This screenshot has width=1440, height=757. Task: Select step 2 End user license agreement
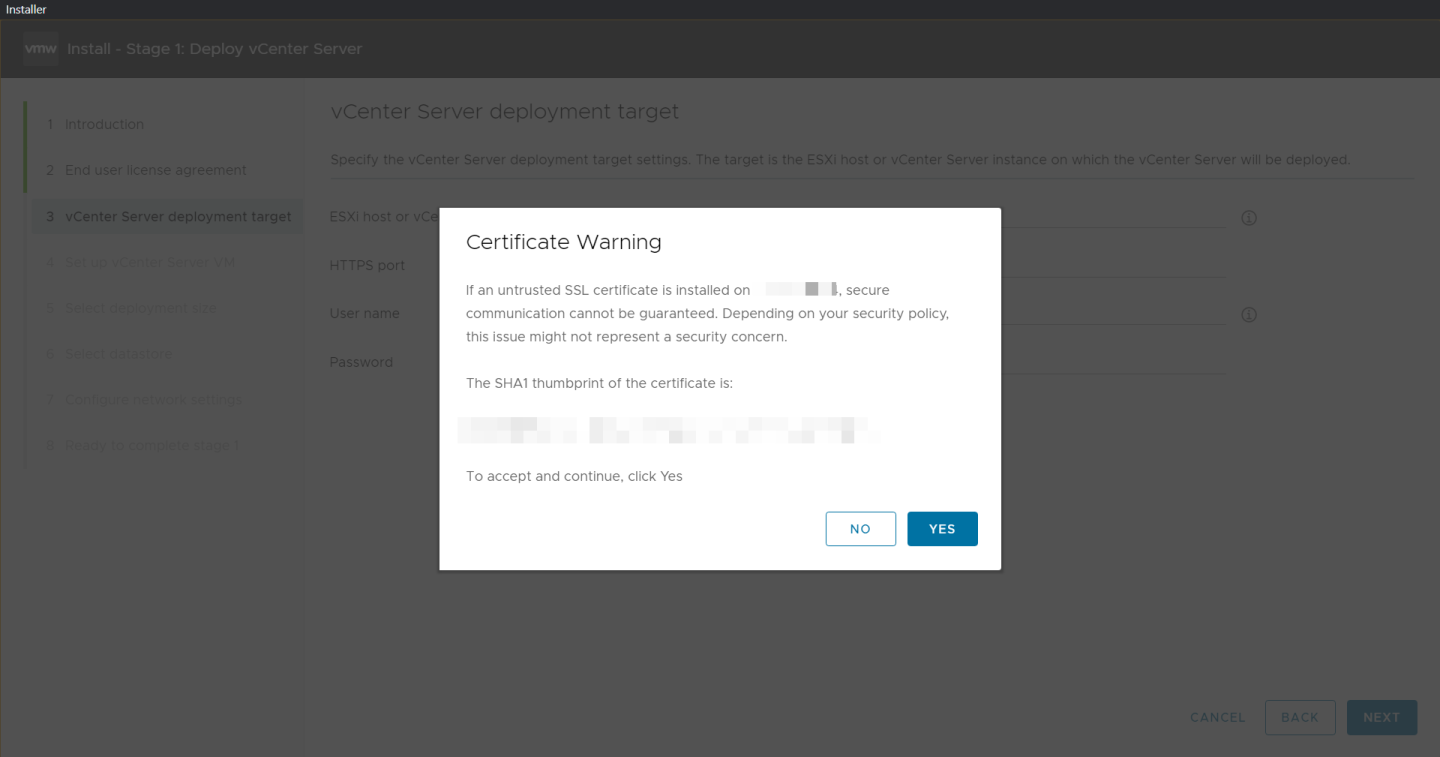(155, 170)
